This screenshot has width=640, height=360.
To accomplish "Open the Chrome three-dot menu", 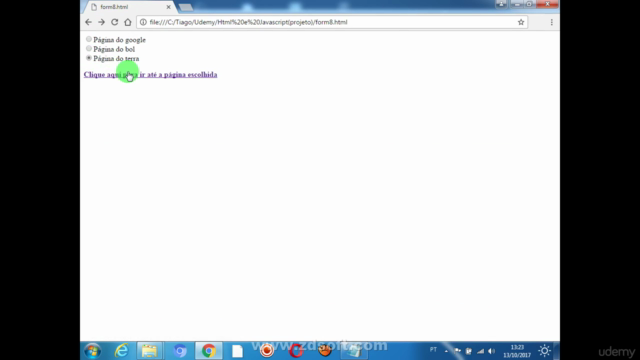I will [551, 22].
